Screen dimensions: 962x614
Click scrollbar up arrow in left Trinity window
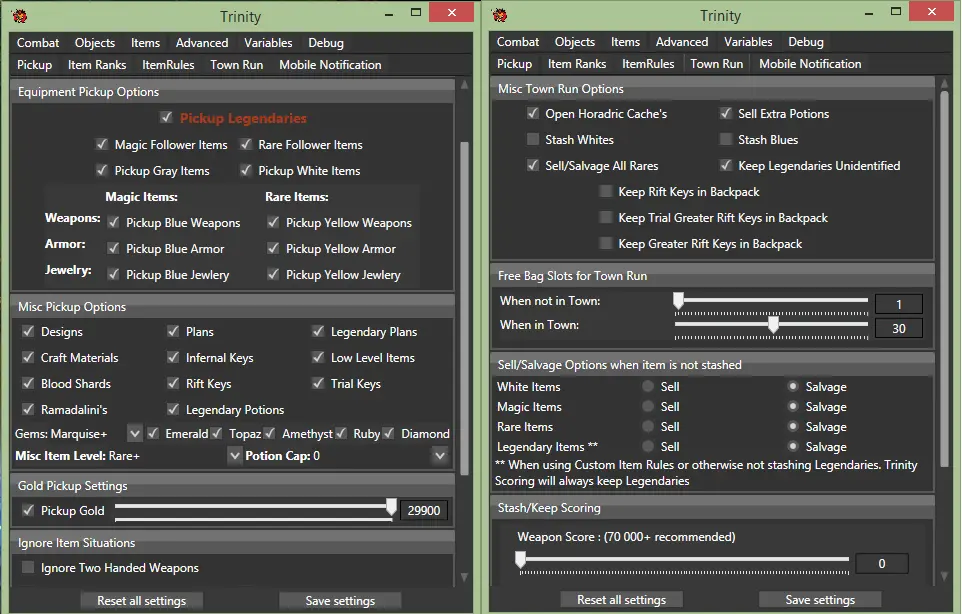click(464, 85)
